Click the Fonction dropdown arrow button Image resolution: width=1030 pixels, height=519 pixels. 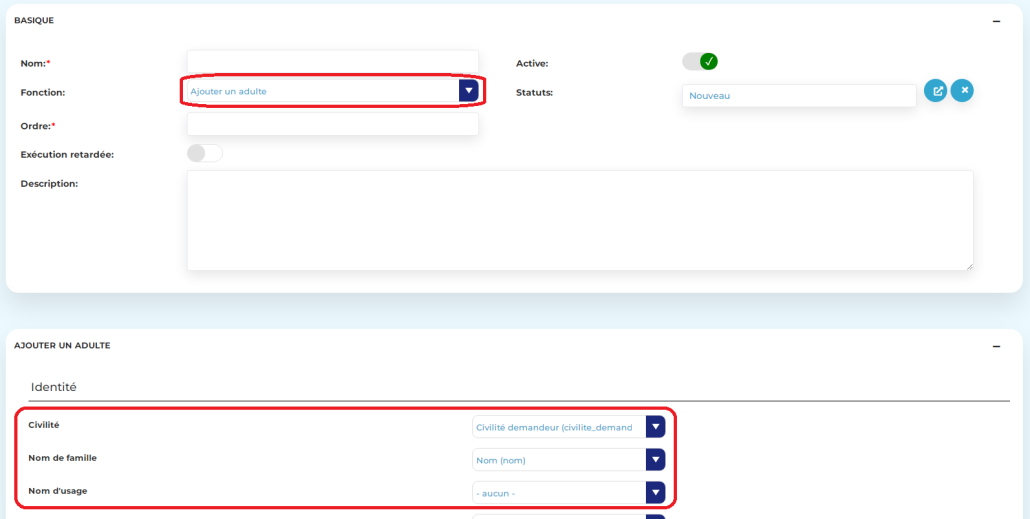tap(468, 91)
